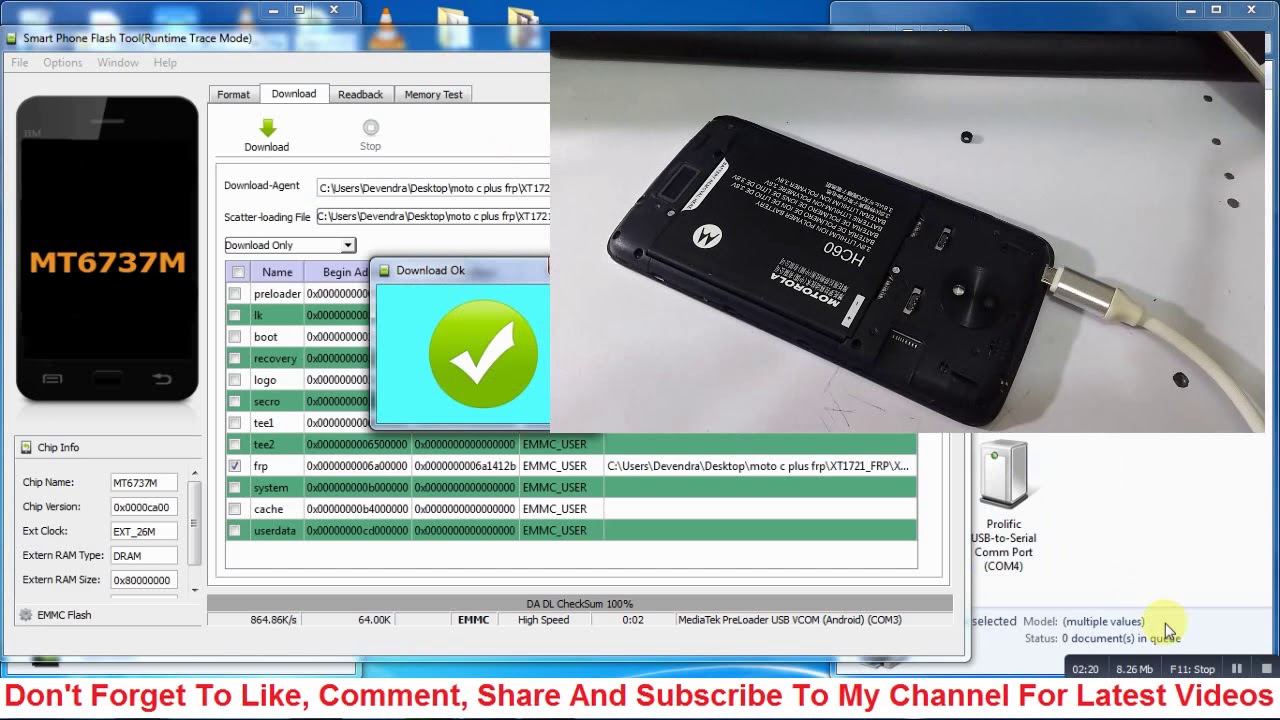Select the Download tab

point(294,93)
